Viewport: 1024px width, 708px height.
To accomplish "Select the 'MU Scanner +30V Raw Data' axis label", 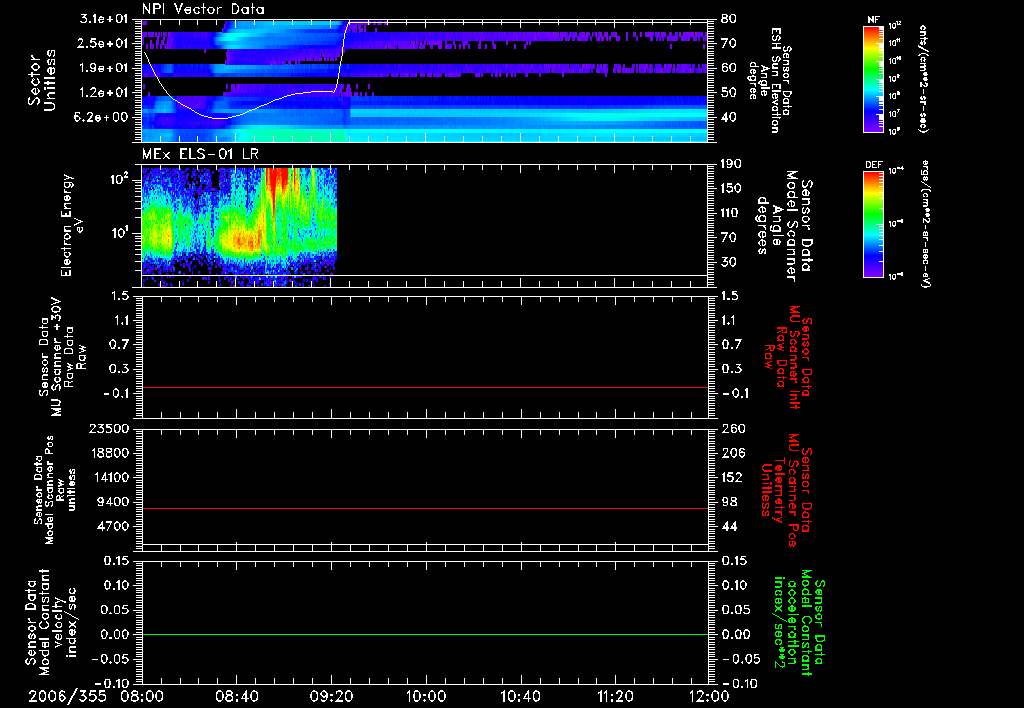I will coord(65,357).
